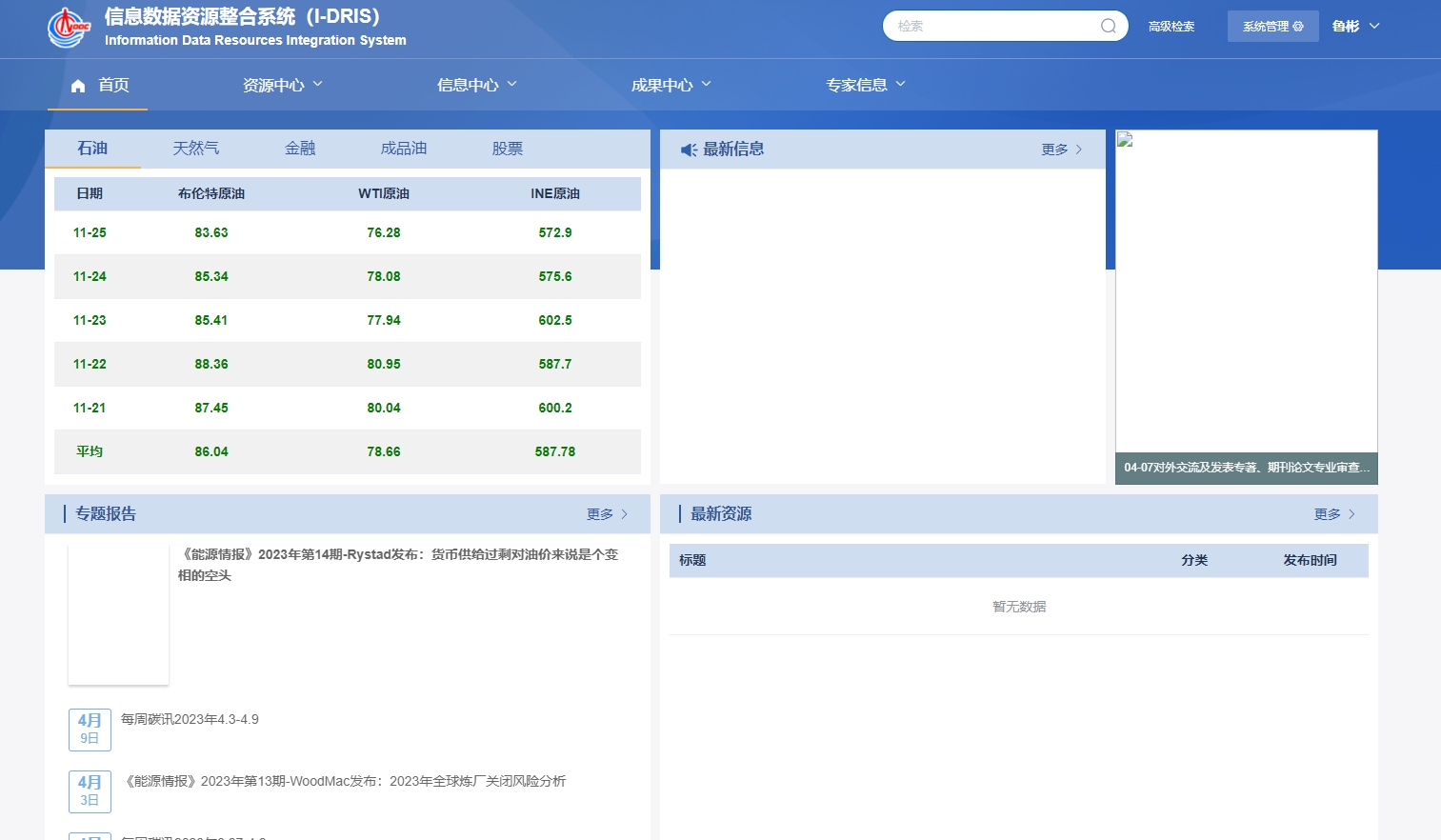The width and height of the screenshot is (1441, 840).
Task: Click the search magnifier icon
Action: (1109, 26)
